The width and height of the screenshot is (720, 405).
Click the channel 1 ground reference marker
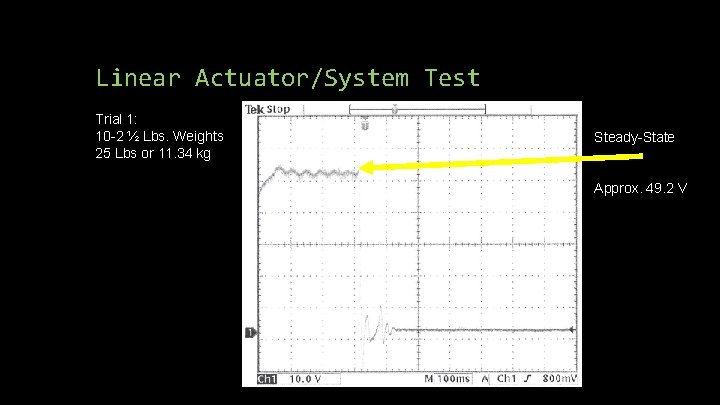[251, 332]
